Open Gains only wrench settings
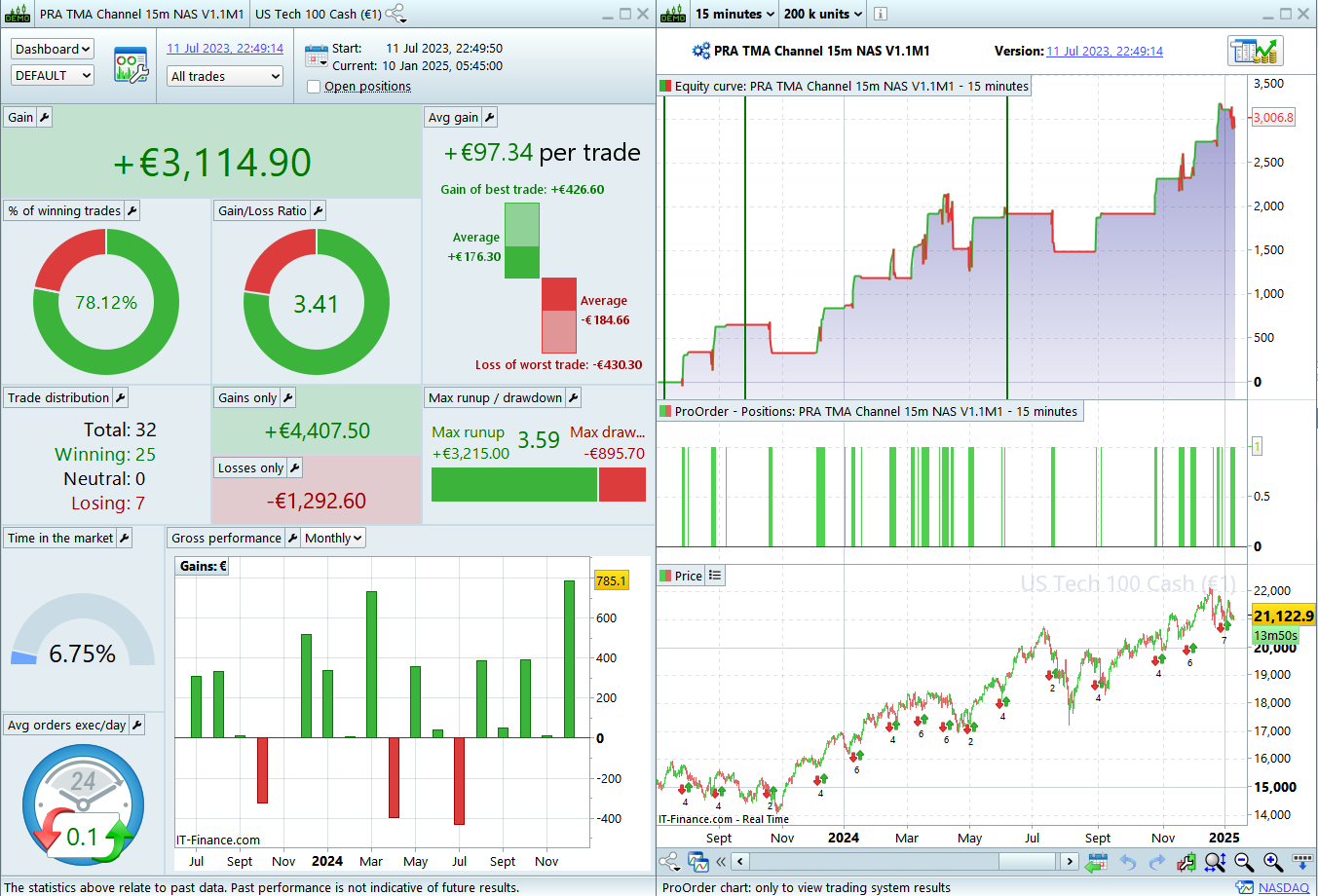The image size is (1318, 896). coord(287,397)
